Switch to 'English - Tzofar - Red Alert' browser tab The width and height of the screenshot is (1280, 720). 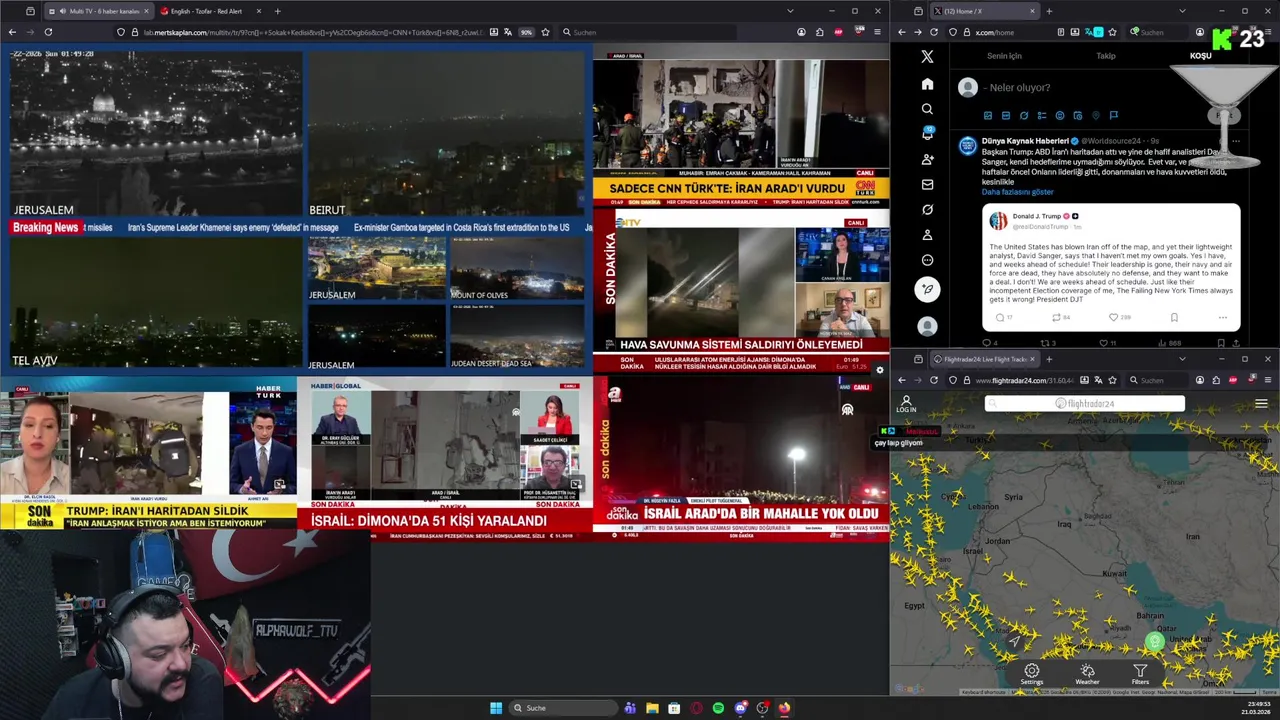point(210,11)
